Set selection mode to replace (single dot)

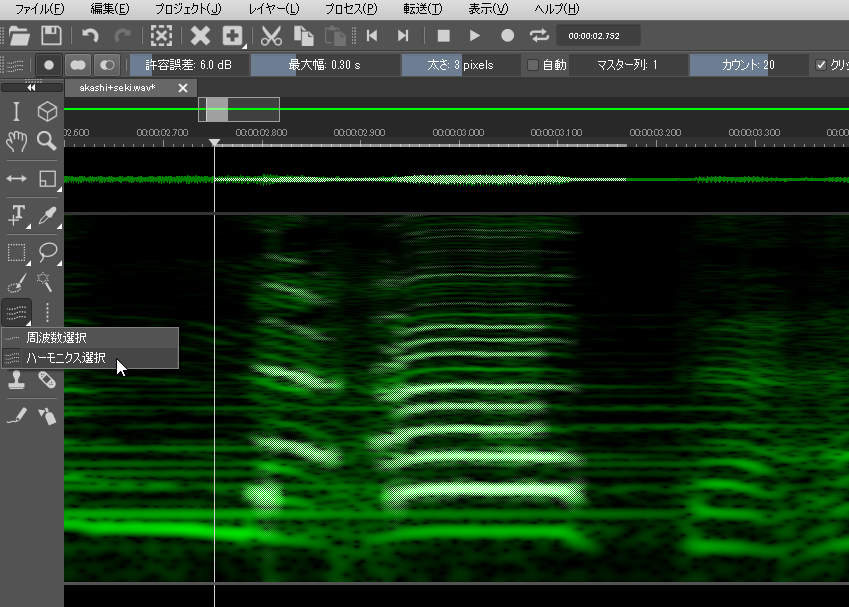pos(49,65)
